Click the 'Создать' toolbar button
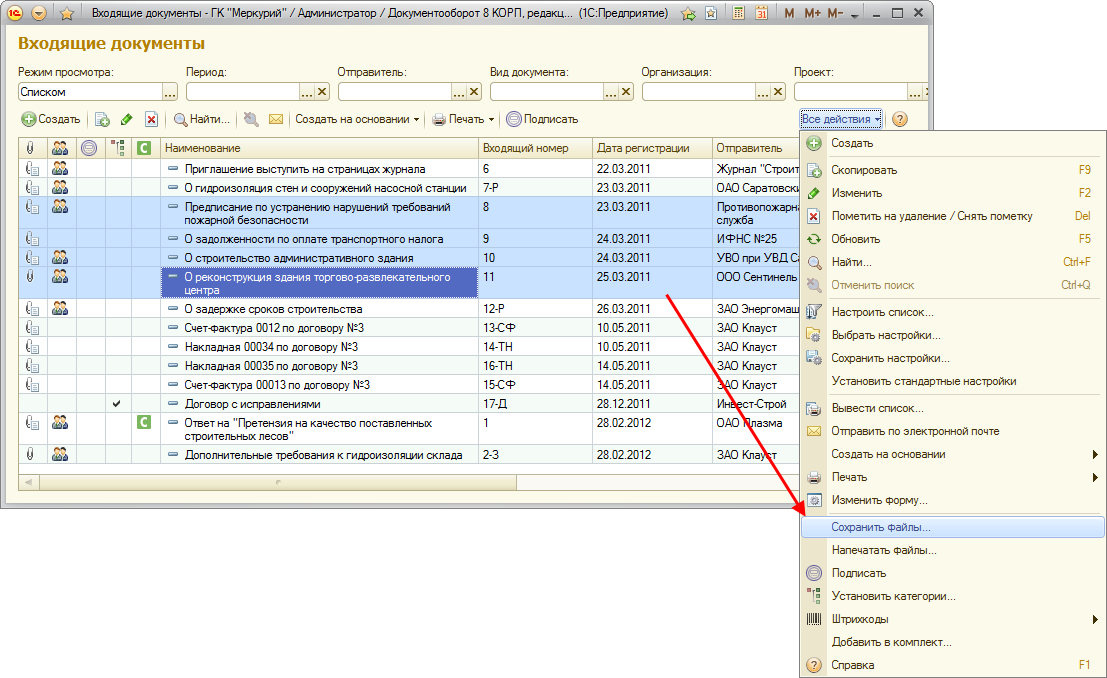The height and width of the screenshot is (678, 1107). (51, 119)
